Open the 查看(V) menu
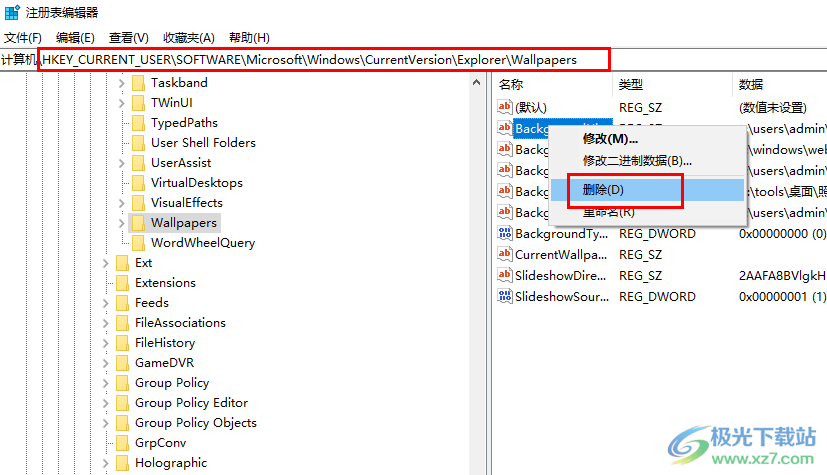This screenshot has height=475, width=827. tap(129, 38)
